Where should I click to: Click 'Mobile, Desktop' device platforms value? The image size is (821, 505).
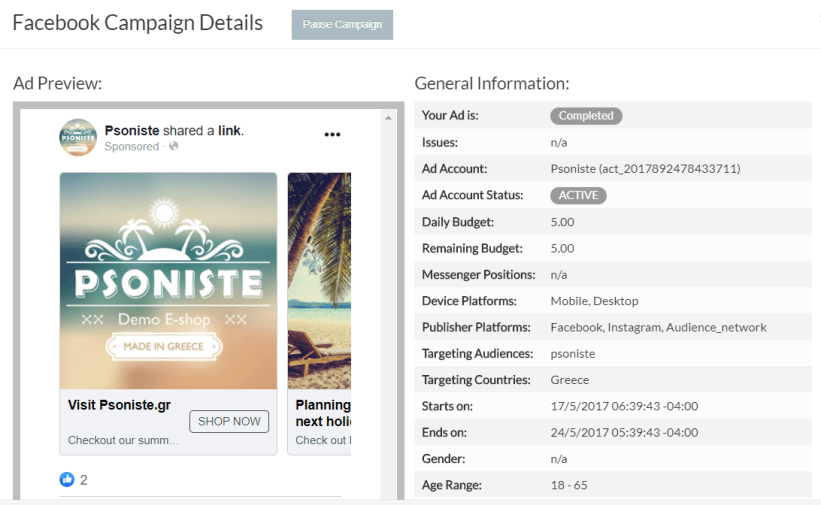point(594,301)
